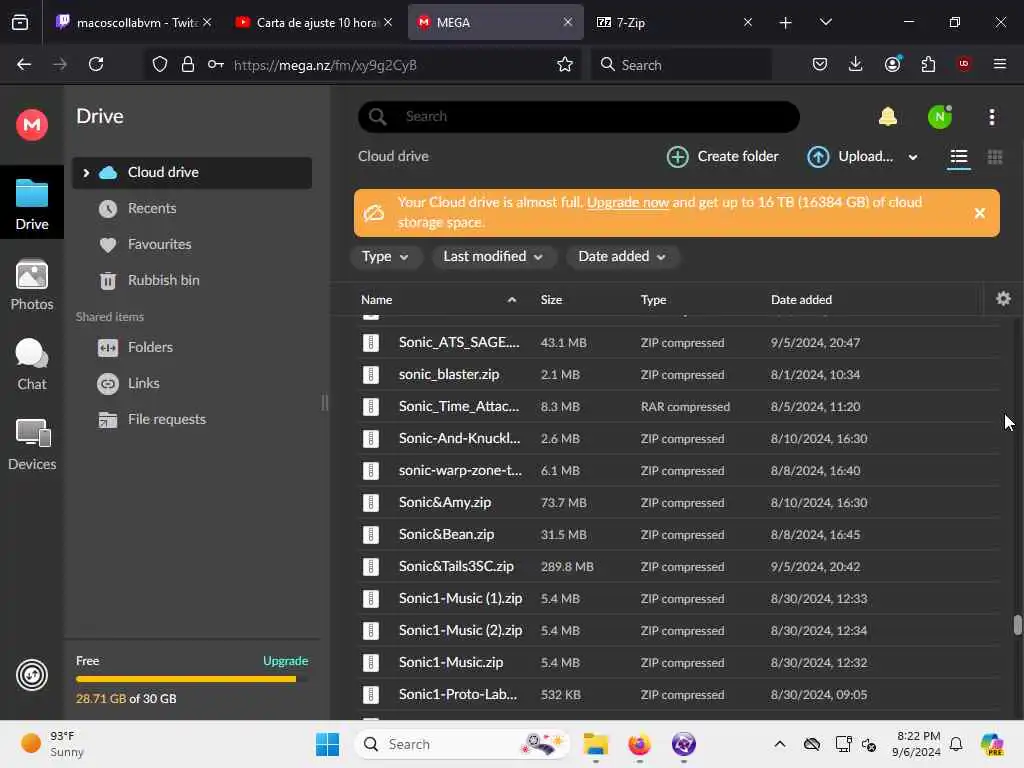Viewport: 1024px width, 768px height.
Task: Open Firefox downloads panel
Action: (x=856, y=64)
